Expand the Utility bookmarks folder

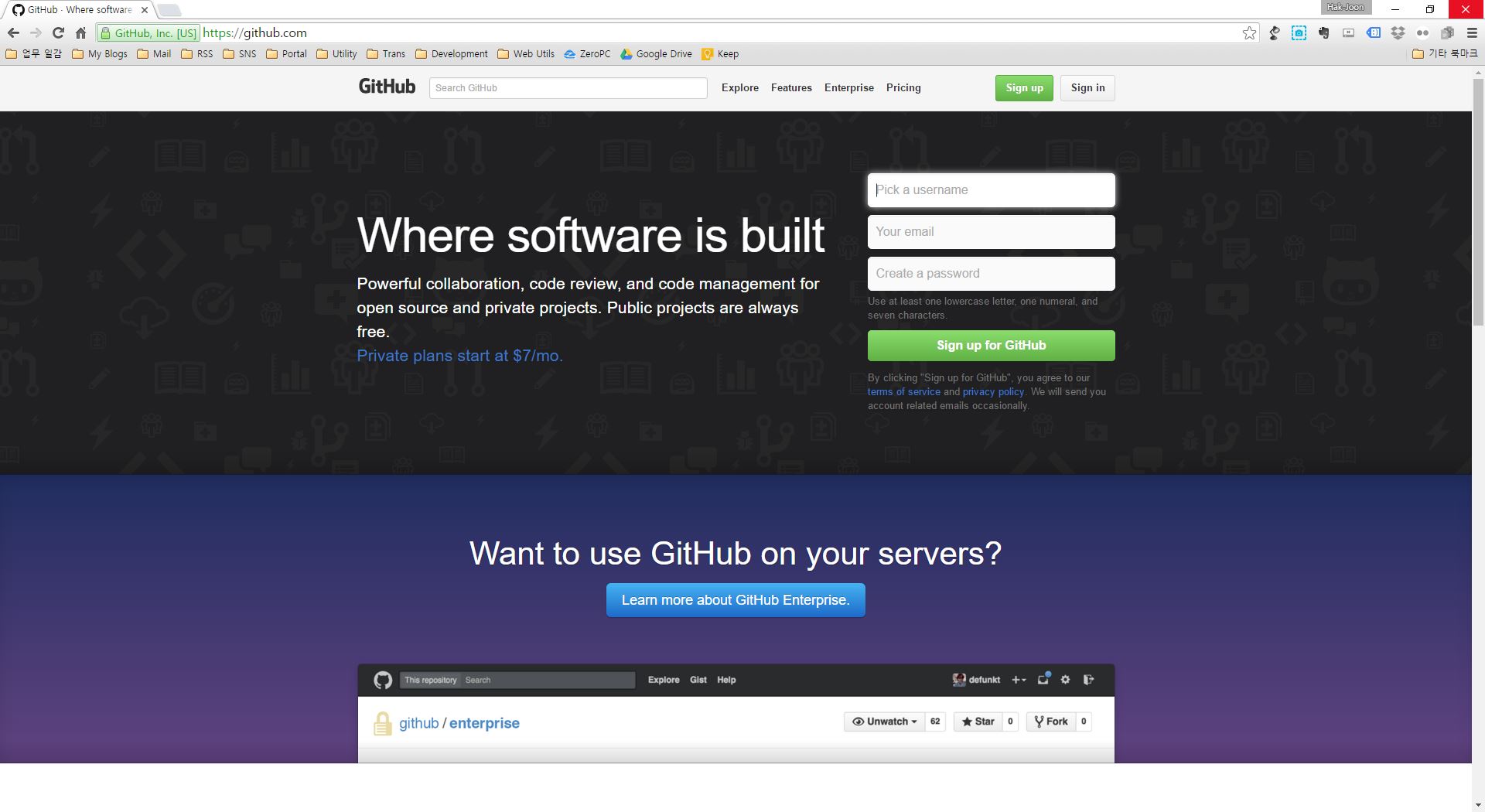[x=336, y=53]
